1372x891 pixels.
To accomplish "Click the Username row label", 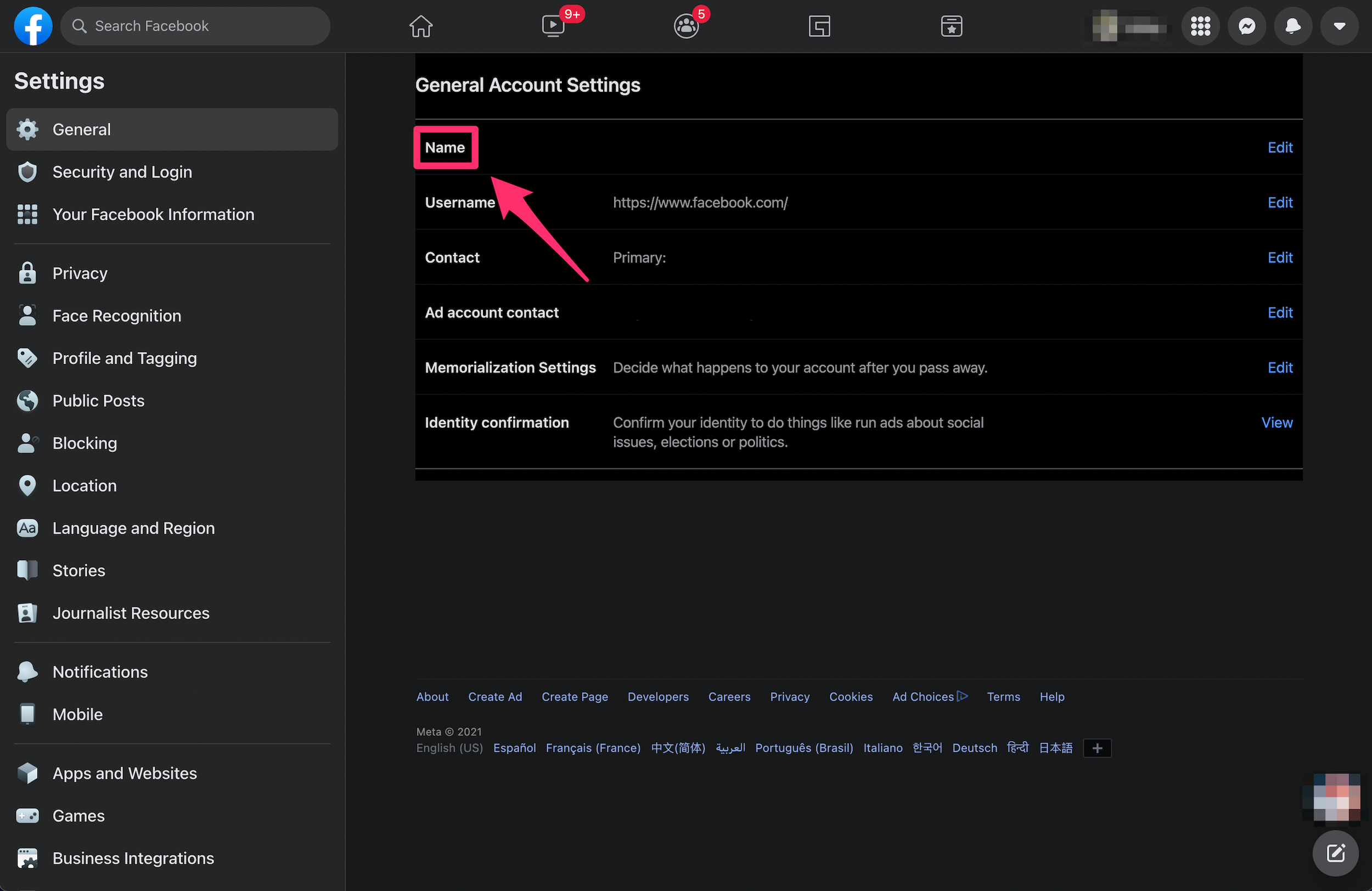I will (460, 203).
